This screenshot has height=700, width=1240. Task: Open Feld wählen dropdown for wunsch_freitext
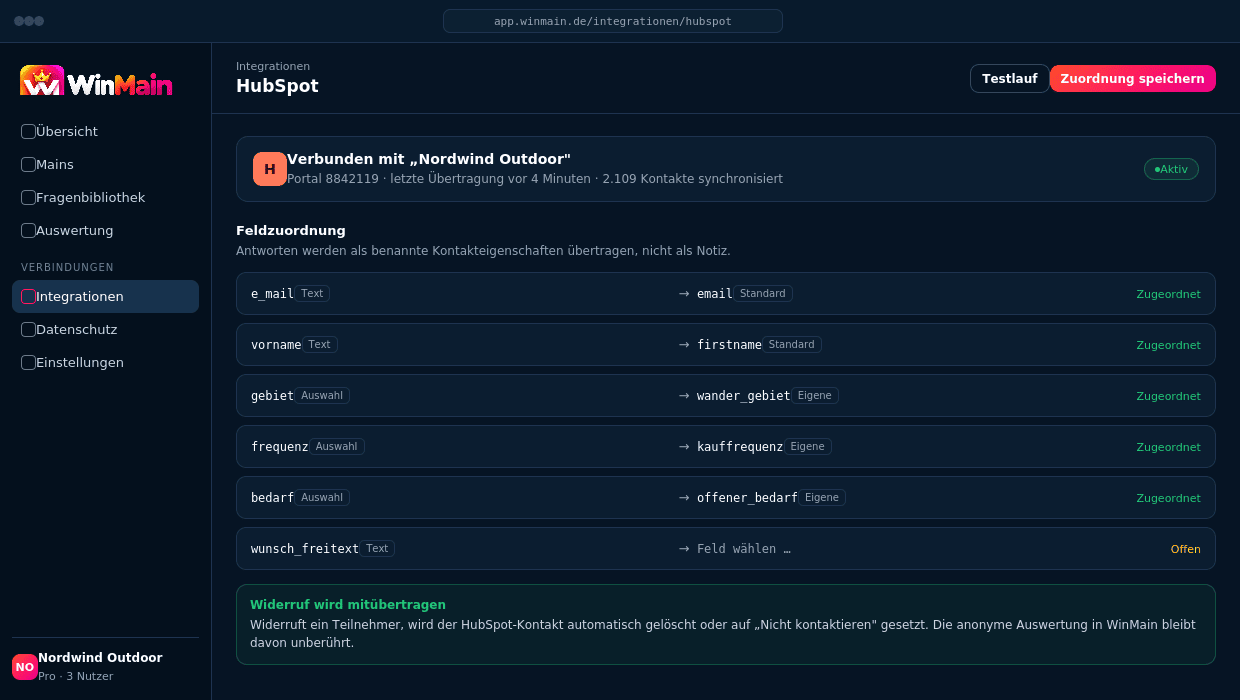(x=744, y=549)
